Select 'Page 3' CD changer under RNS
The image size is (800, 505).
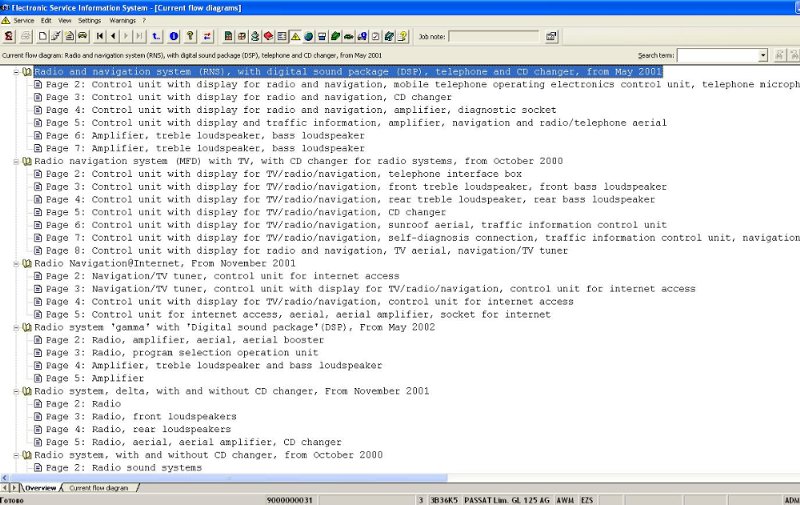tap(248, 97)
